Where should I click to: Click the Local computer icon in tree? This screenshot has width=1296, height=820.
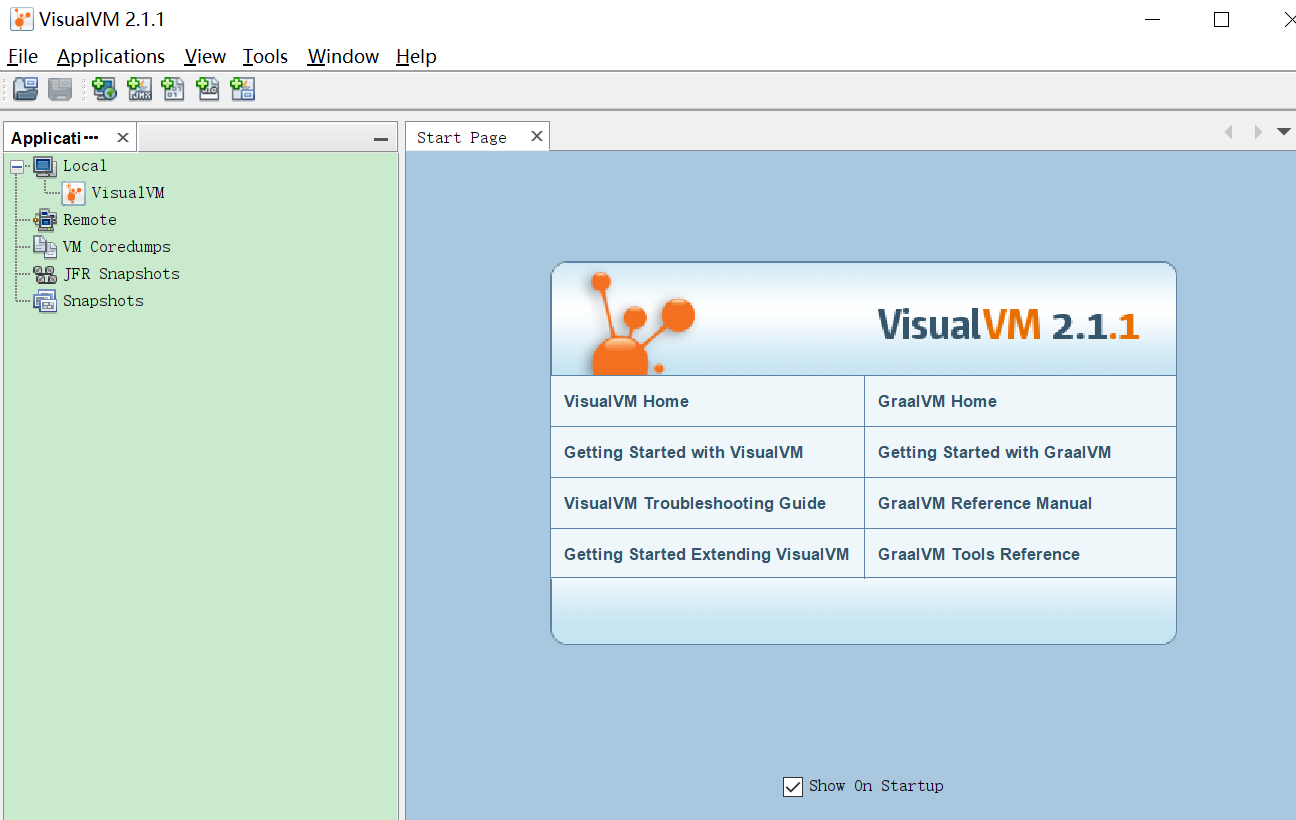[45, 166]
